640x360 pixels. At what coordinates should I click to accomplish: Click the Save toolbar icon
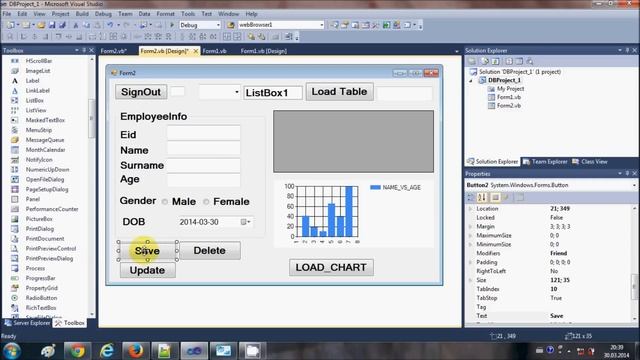tap(52, 25)
